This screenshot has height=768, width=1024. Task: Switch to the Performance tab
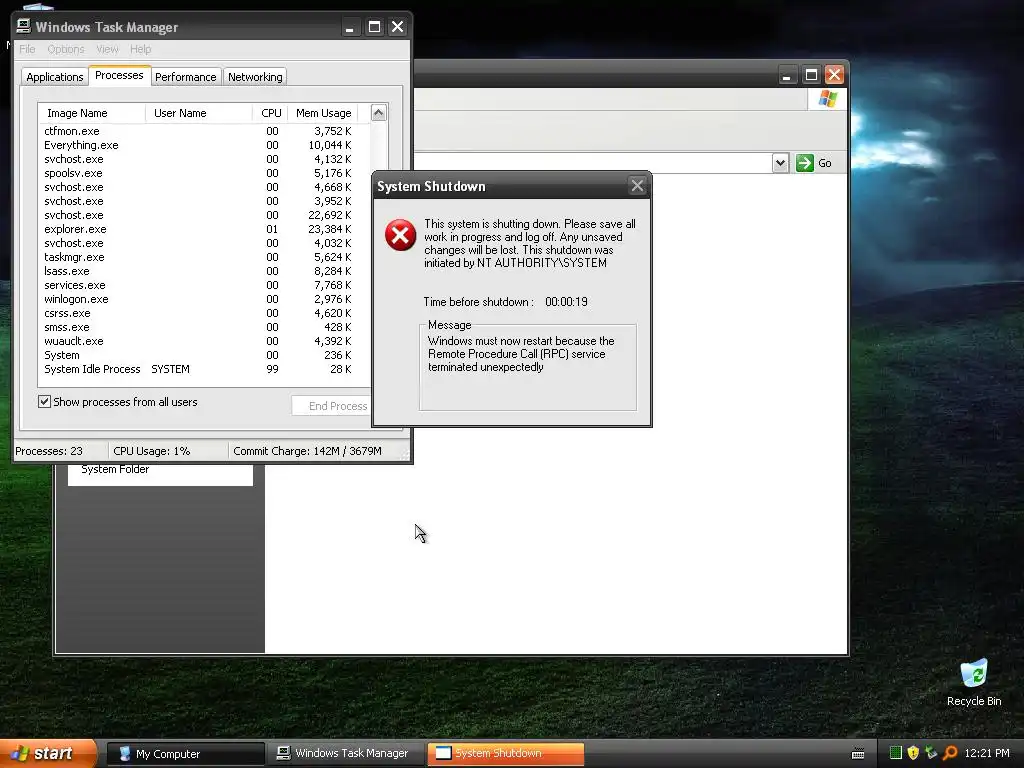coord(185,77)
